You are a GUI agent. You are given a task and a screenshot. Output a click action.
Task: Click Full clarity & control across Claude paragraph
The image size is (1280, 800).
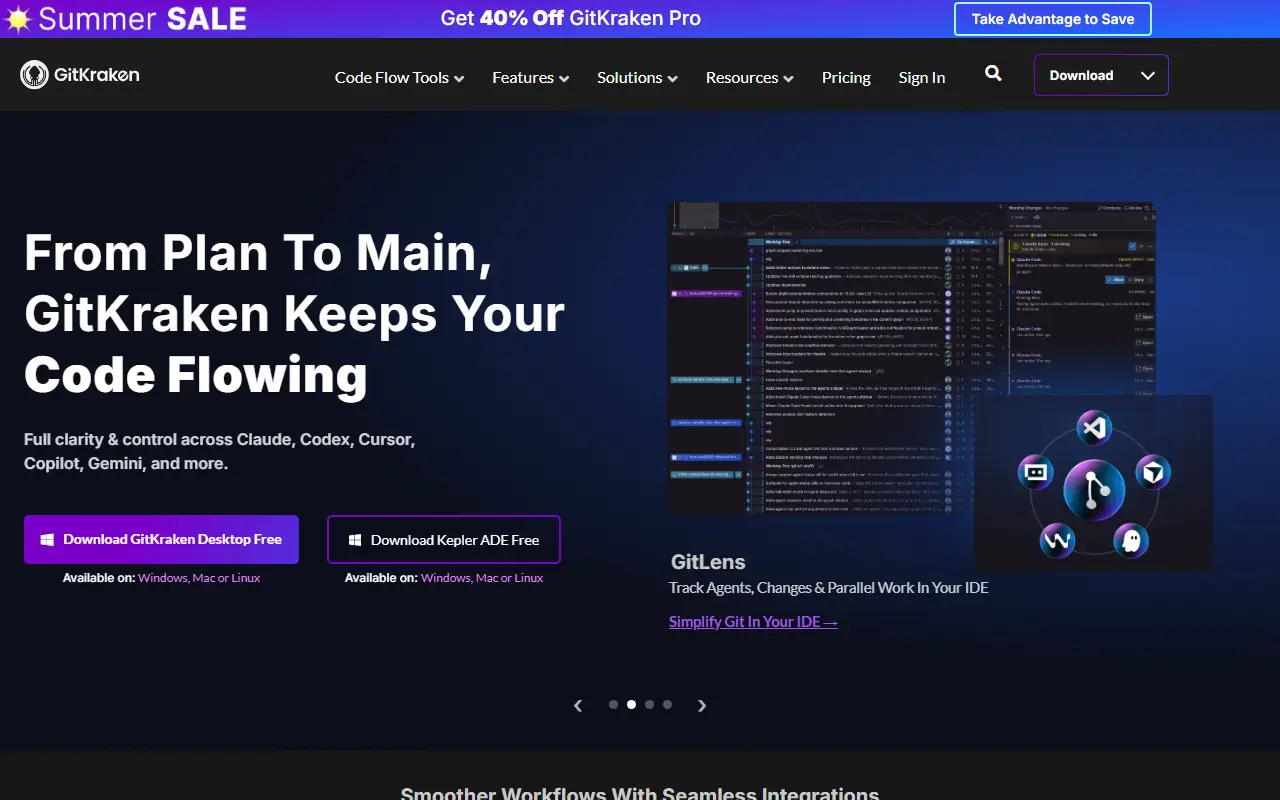(219, 451)
